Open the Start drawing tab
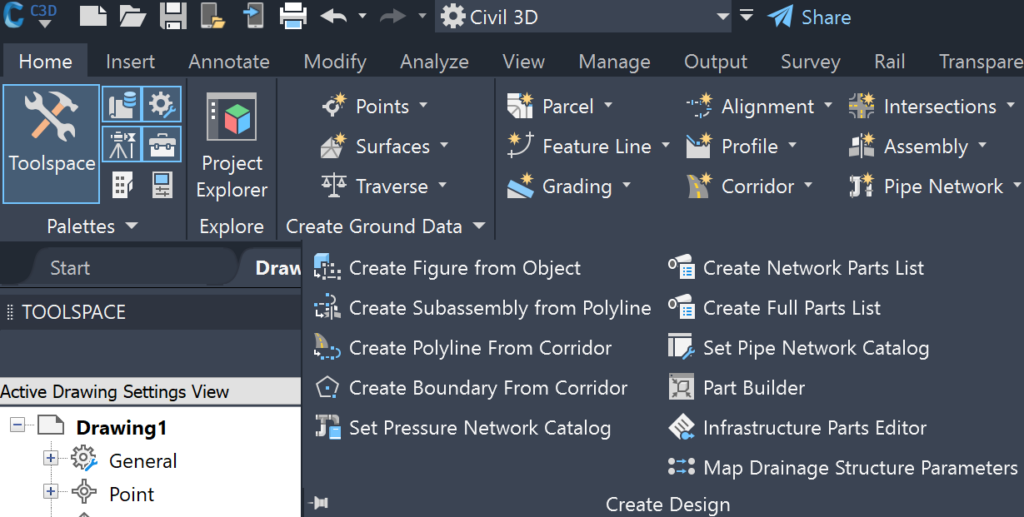The height and width of the screenshot is (517, 1024). click(70, 268)
